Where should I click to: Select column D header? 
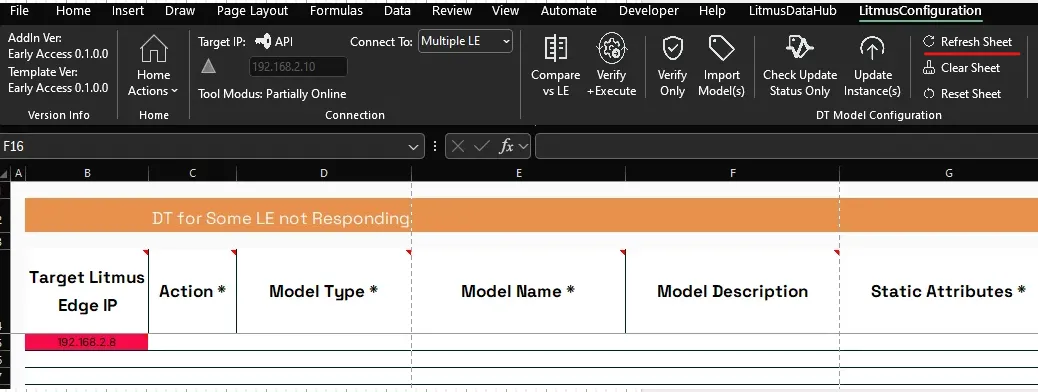(x=324, y=173)
